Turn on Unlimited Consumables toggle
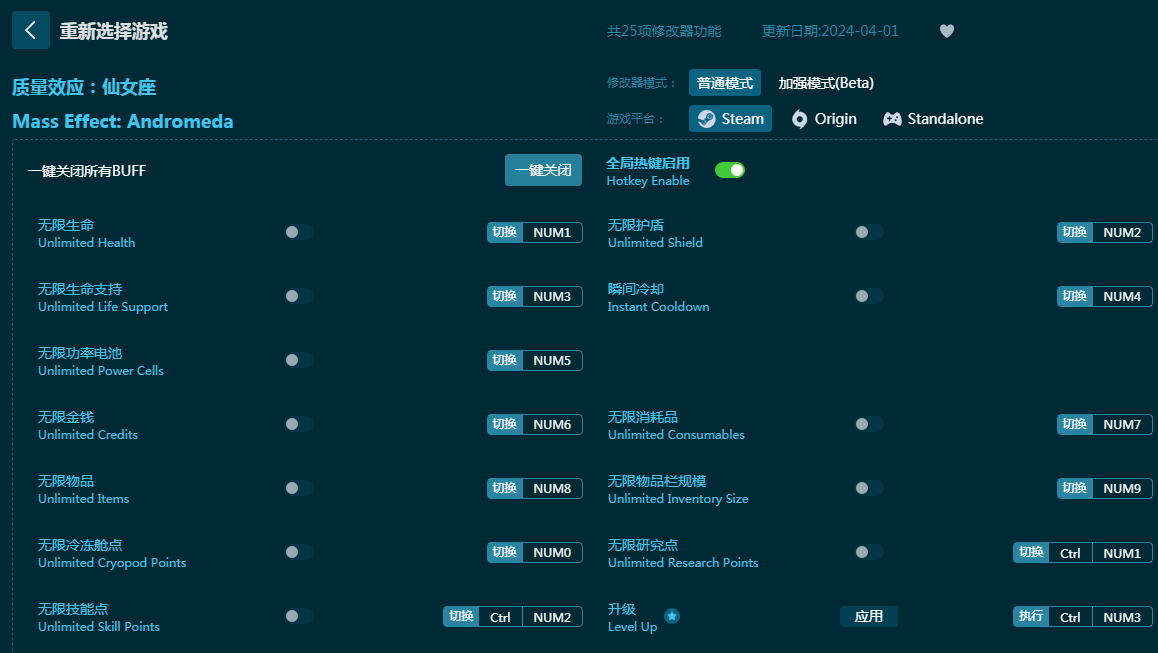This screenshot has width=1158, height=653. tap(869, 424)
